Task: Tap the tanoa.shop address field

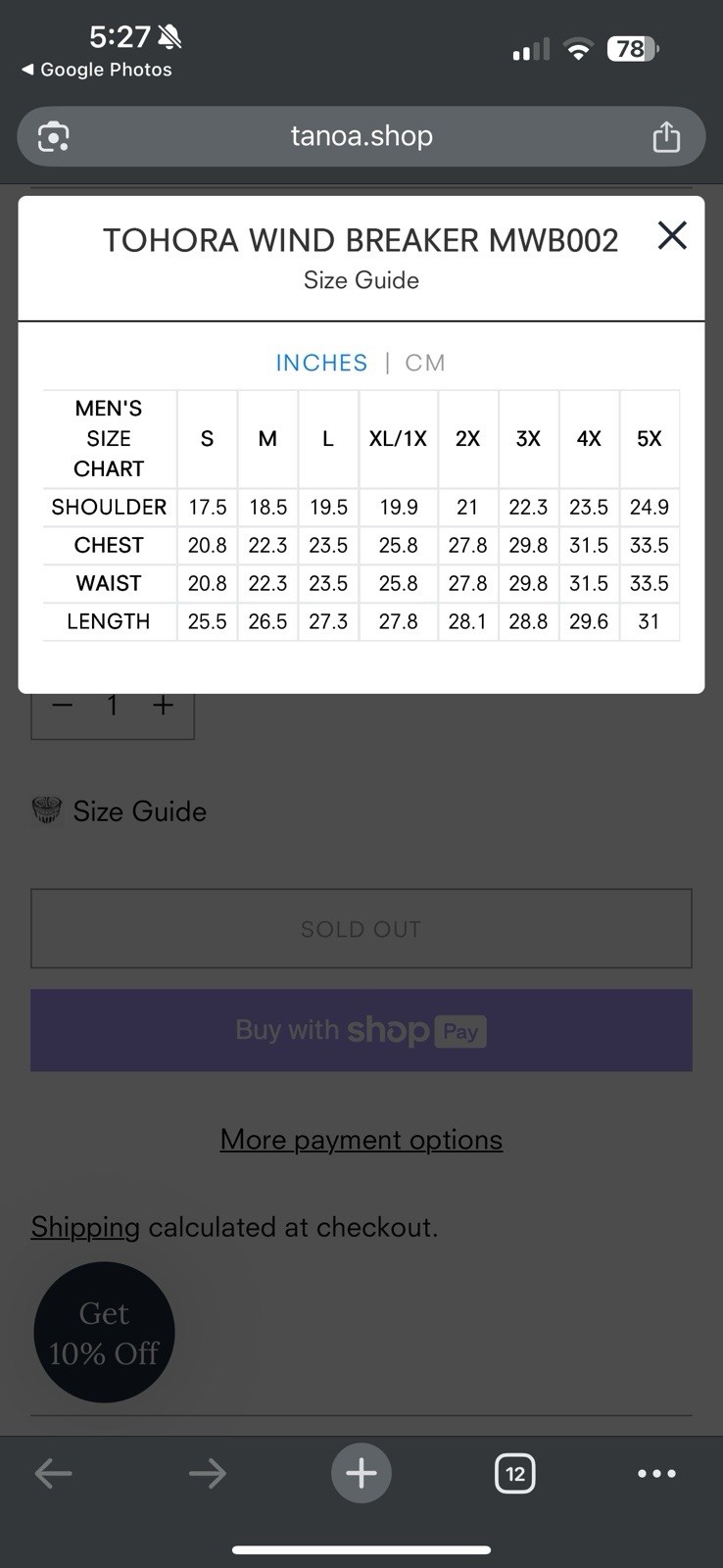Action: [361, 136]
